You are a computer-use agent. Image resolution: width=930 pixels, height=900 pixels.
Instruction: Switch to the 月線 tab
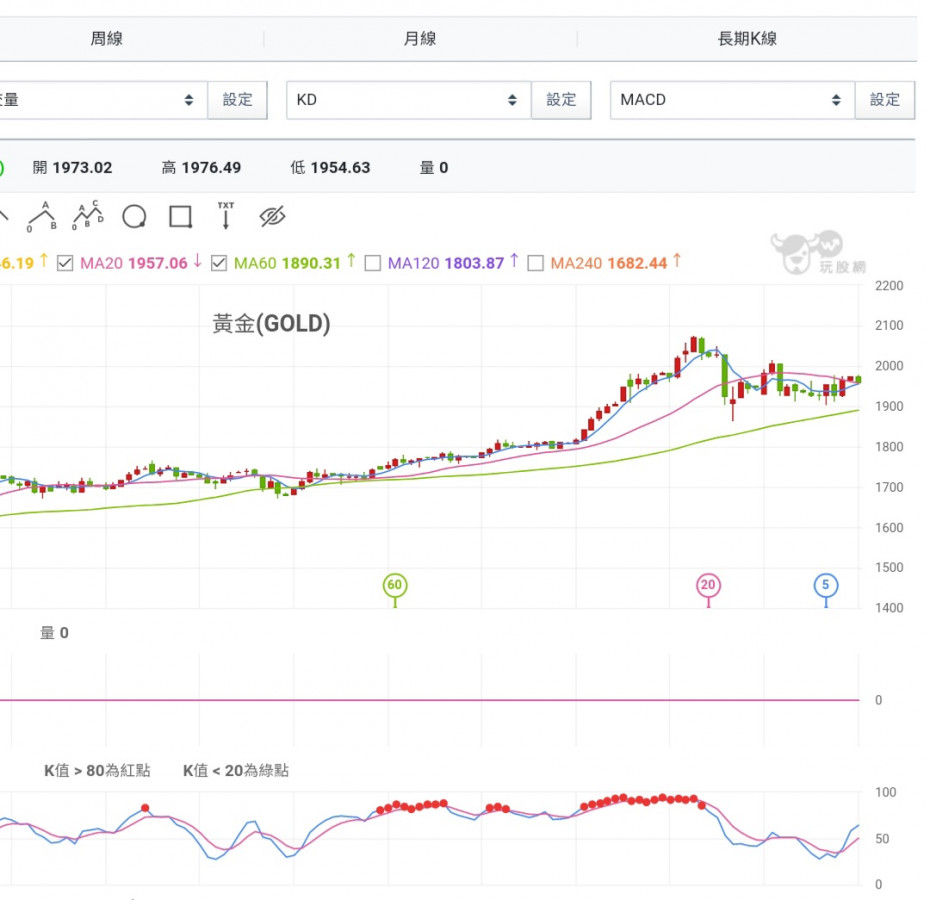(x=420, y=39)
